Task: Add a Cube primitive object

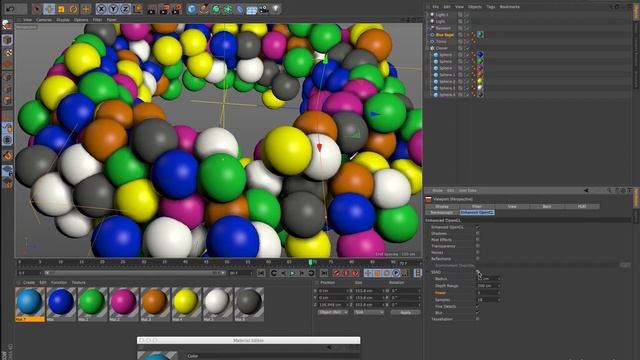Action: [192, 9]
